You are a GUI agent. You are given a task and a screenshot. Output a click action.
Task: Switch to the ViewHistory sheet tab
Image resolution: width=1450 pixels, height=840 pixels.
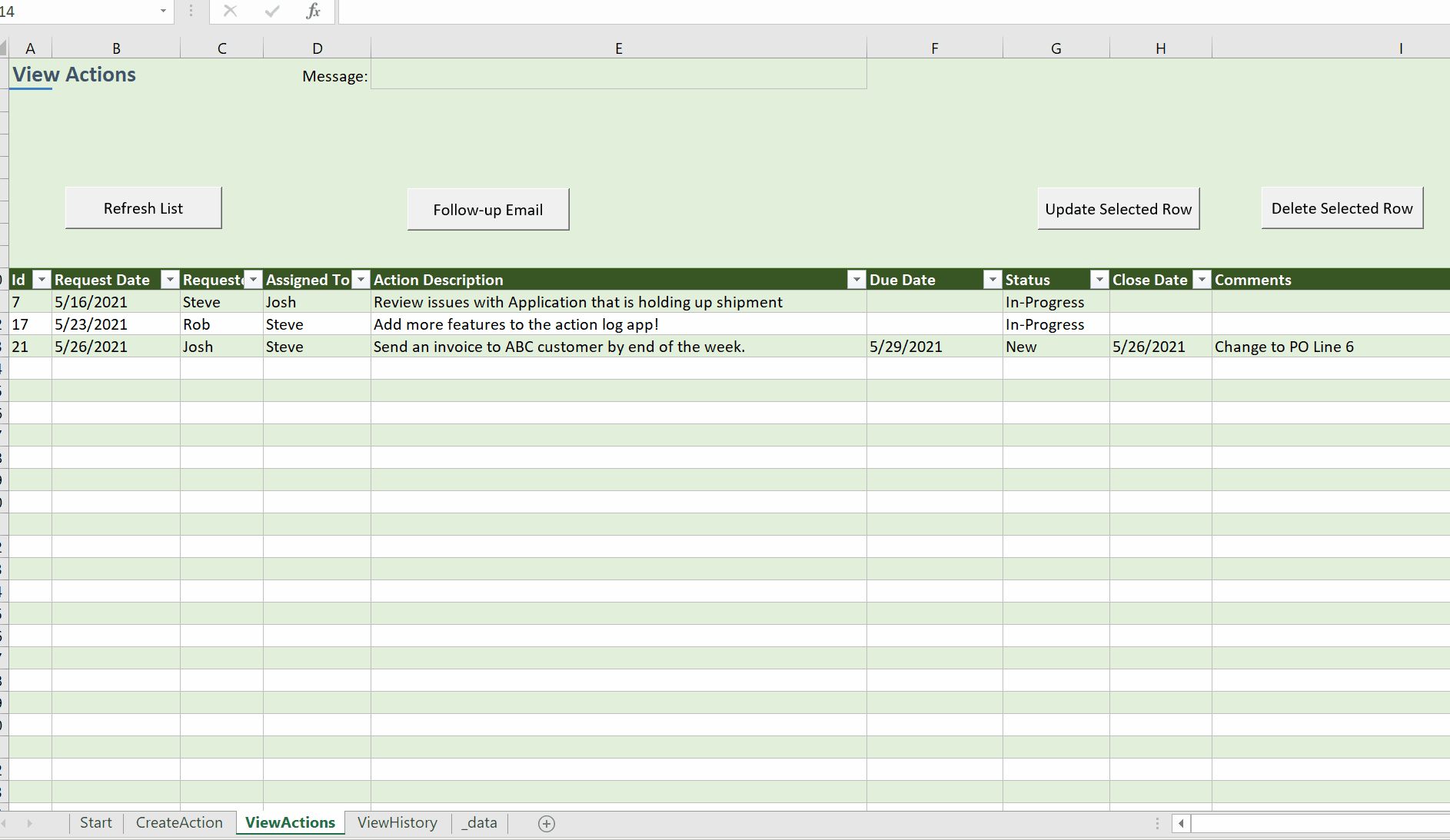pyautogui.click(x=397, y=822)
